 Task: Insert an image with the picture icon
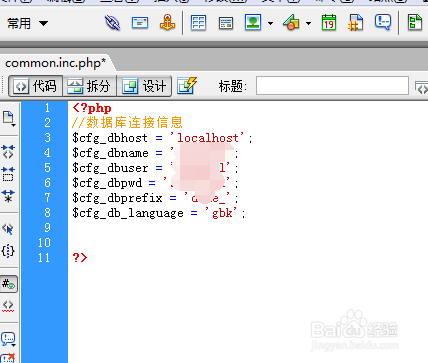point(253,23)
